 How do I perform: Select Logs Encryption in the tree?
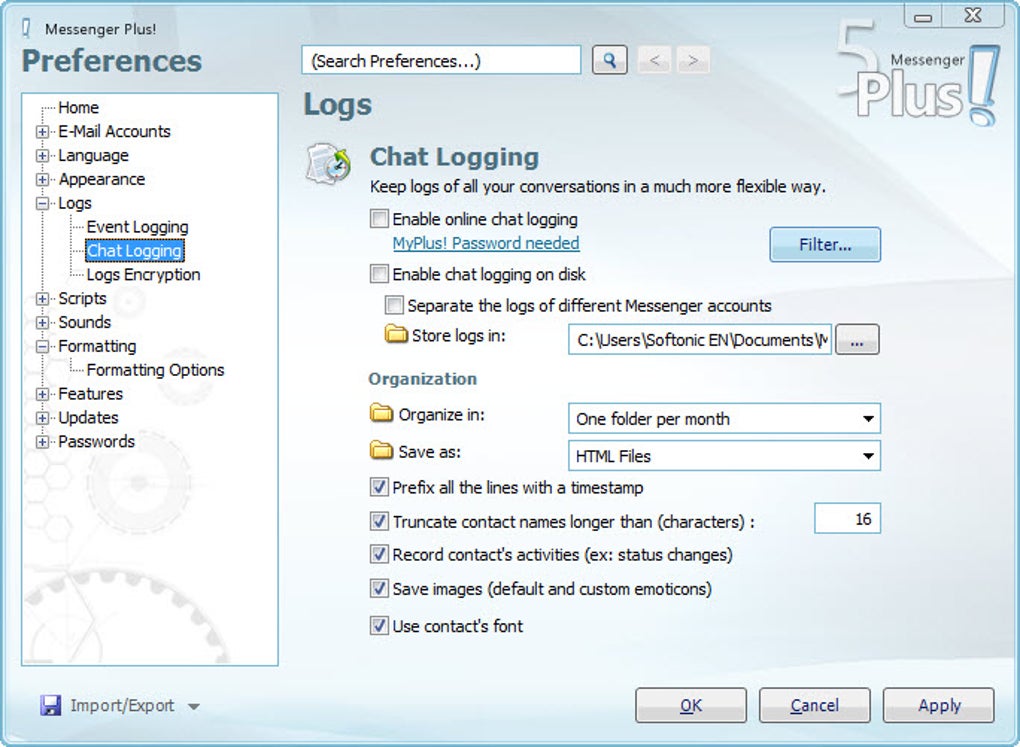point(143,275)
